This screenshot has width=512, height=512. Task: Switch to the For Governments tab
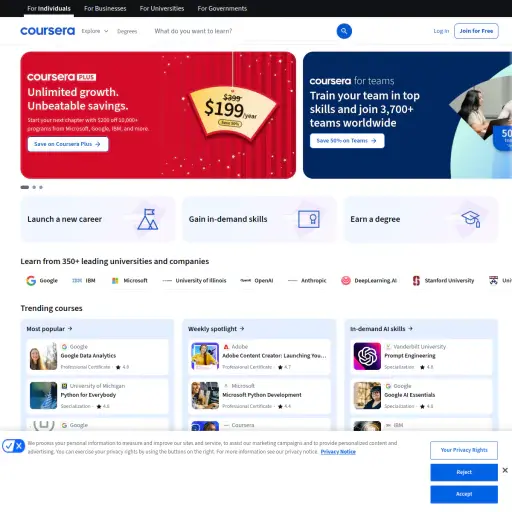pos(222,8)
